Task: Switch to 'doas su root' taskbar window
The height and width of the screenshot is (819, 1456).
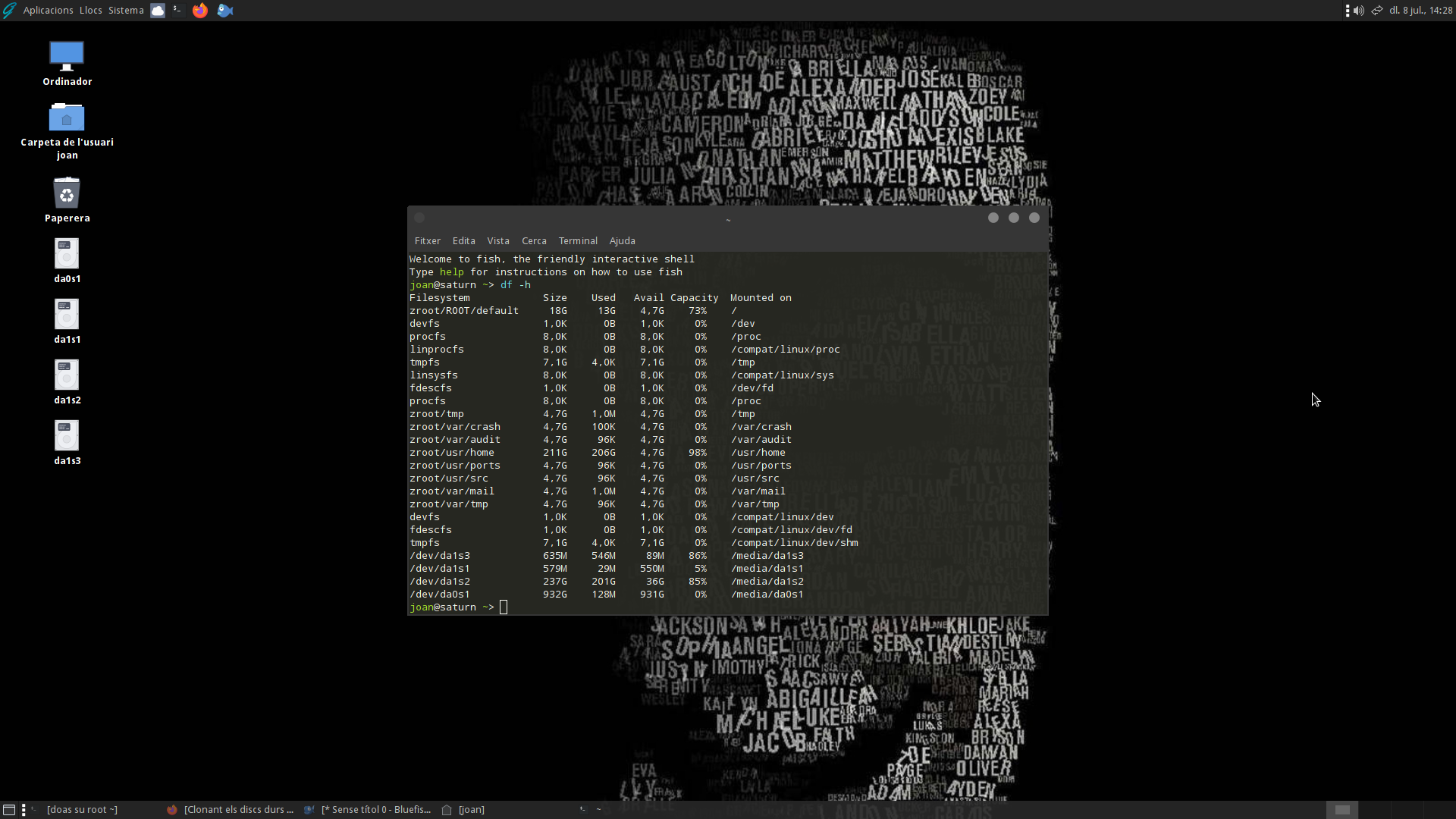Action: click(82, 809)
